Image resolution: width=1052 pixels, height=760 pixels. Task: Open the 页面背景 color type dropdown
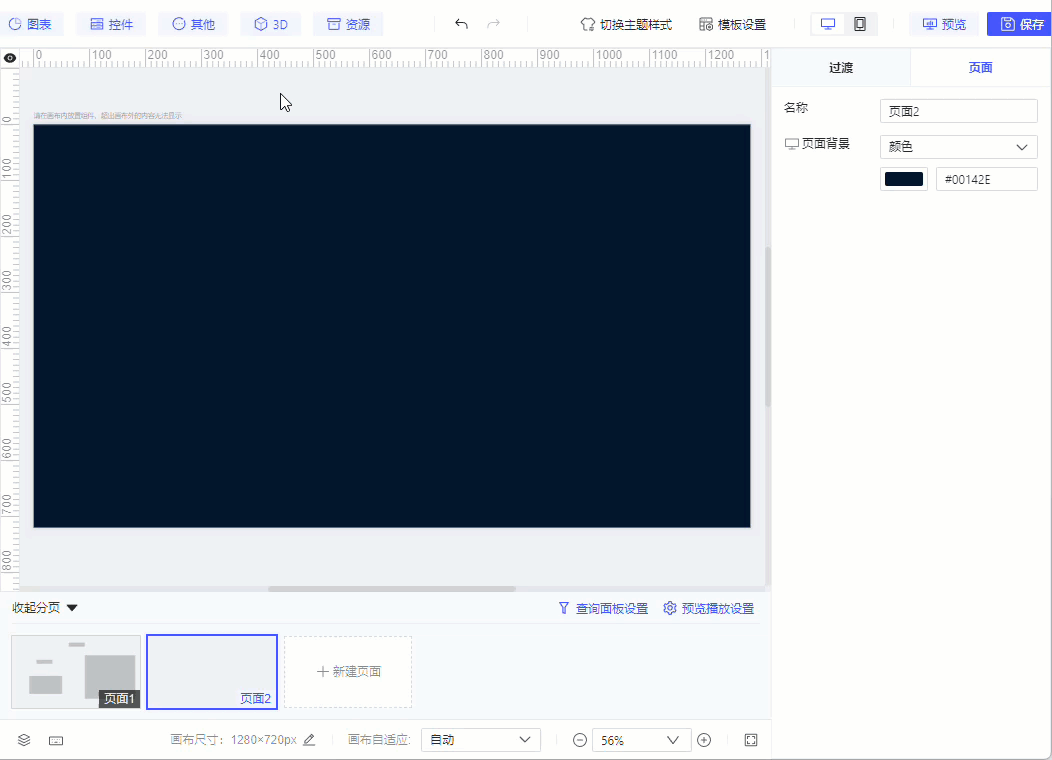[x=958, y=146]
